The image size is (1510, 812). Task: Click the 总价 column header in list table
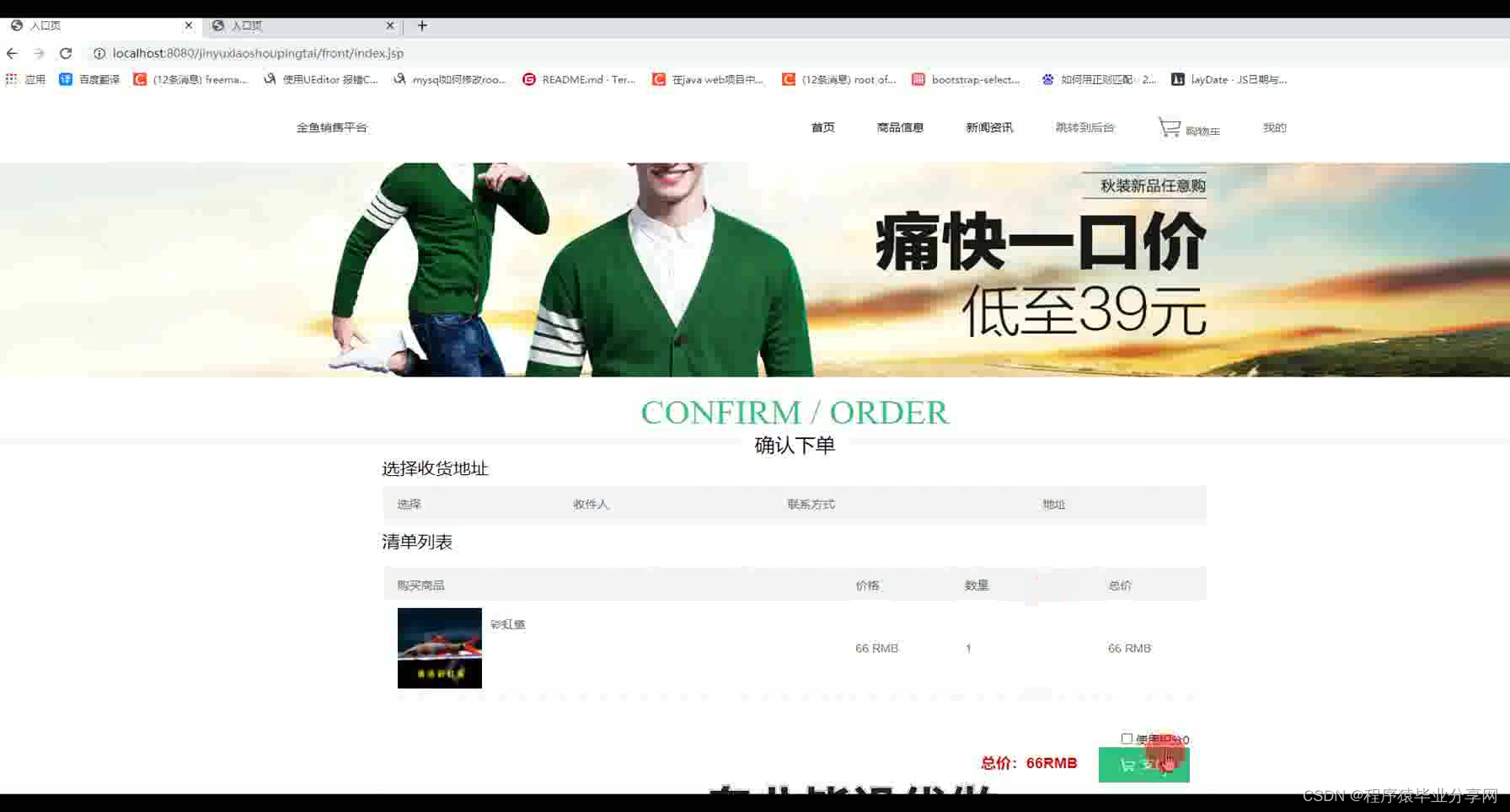pyautogui.click(x=1120, y=585)
